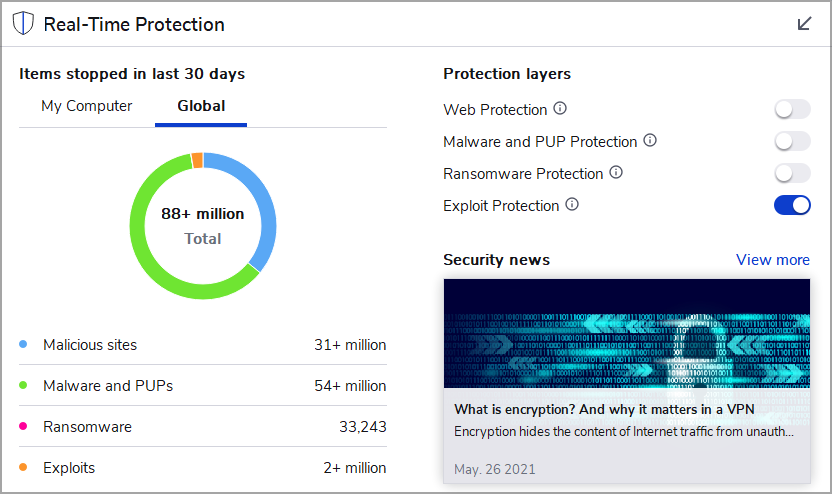This screenshot has width=832, height=494.
Task: Click the 88+ million total donut chart
Action: [x=203, y=226]
